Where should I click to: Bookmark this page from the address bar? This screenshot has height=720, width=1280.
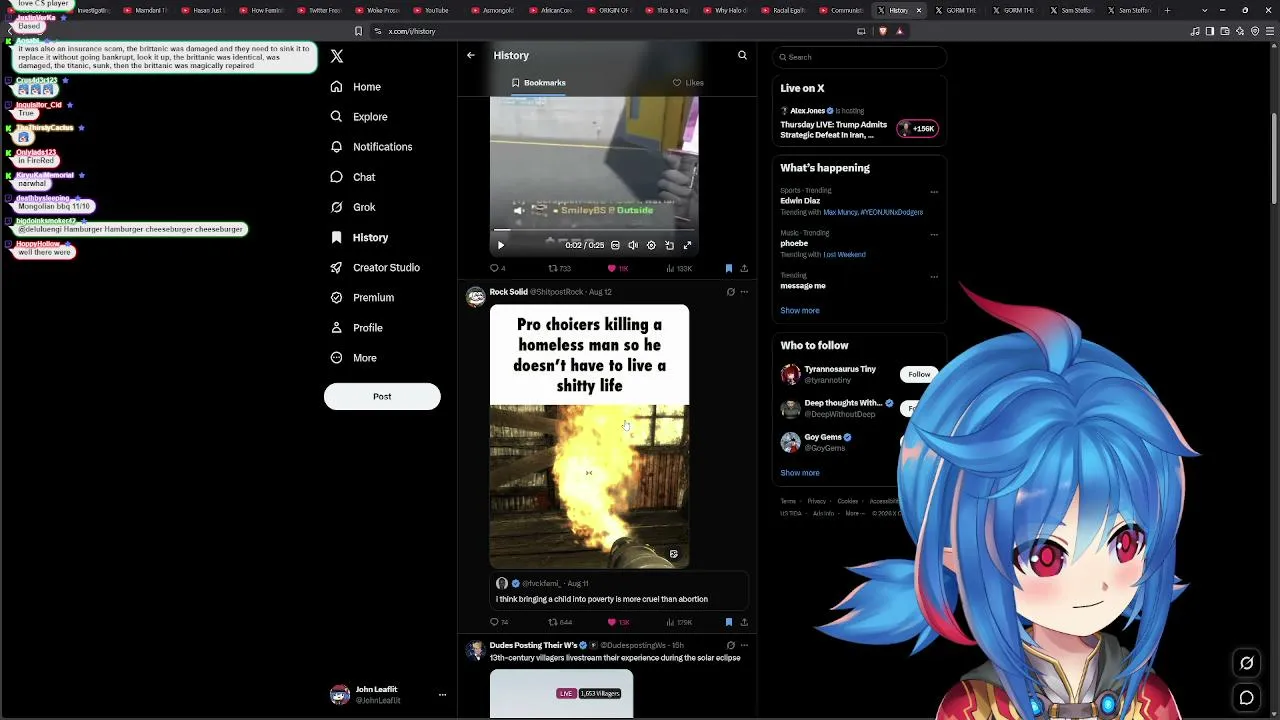[x=358, y=31]
